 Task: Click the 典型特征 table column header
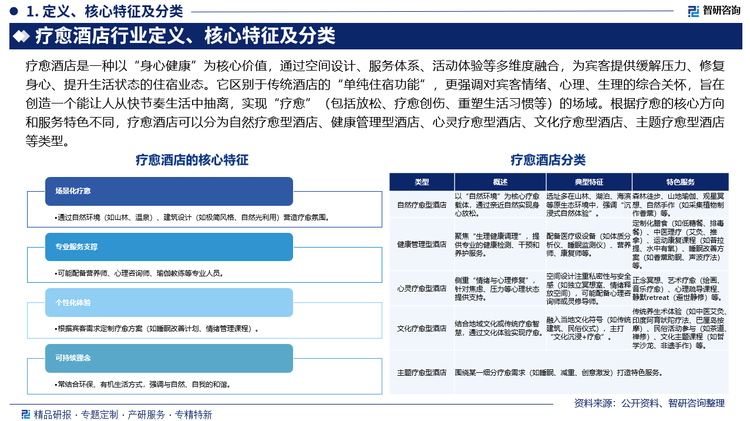click(x=589, y=182)
